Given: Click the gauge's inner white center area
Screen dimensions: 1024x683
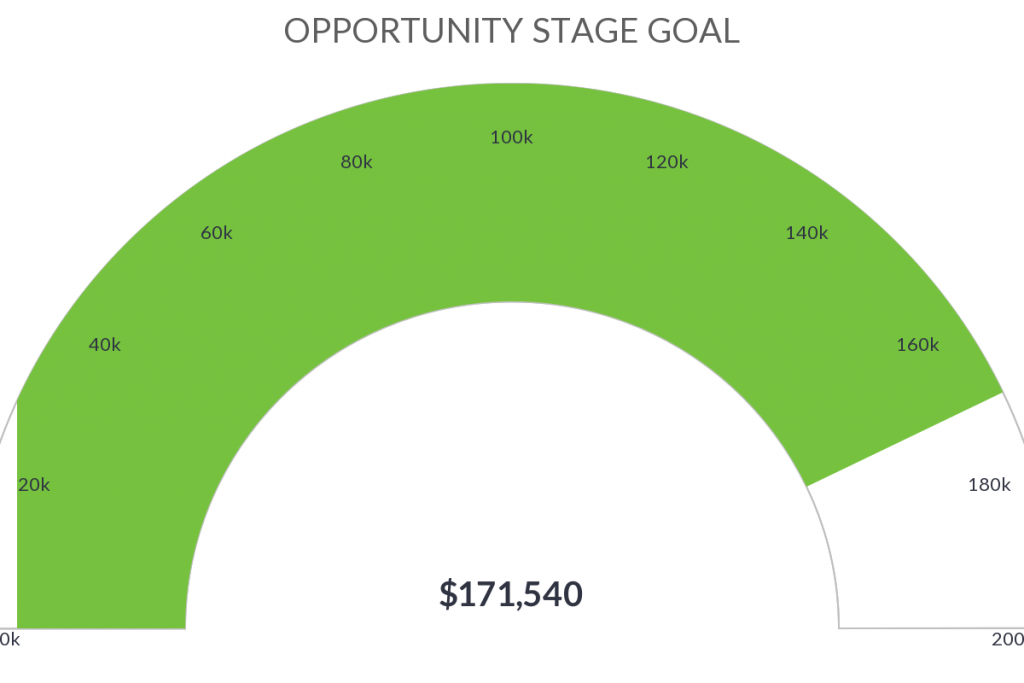Looking at the screenshot, I should (x=512, y=470).
